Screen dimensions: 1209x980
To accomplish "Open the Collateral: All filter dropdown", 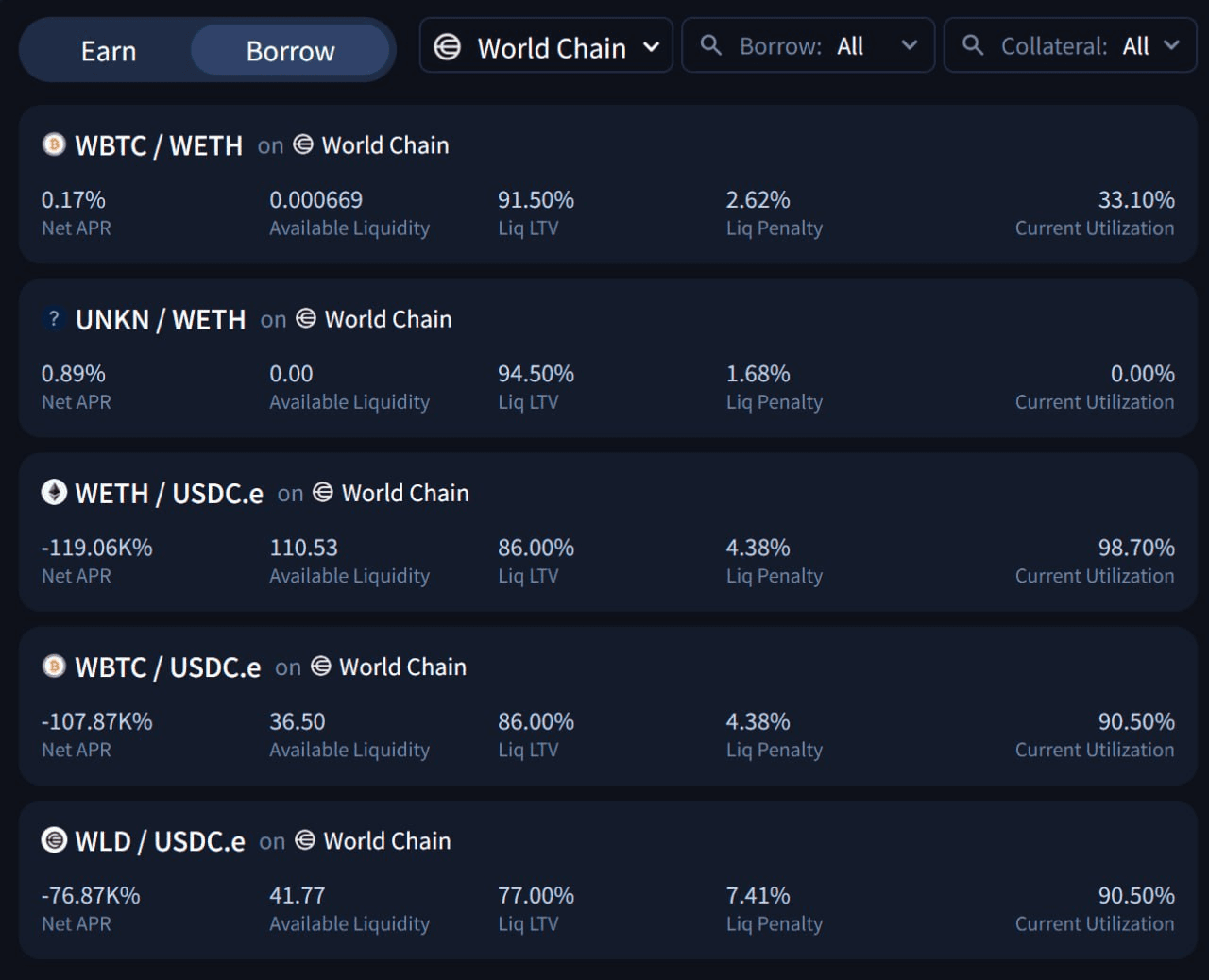I will pos(1070,46).
